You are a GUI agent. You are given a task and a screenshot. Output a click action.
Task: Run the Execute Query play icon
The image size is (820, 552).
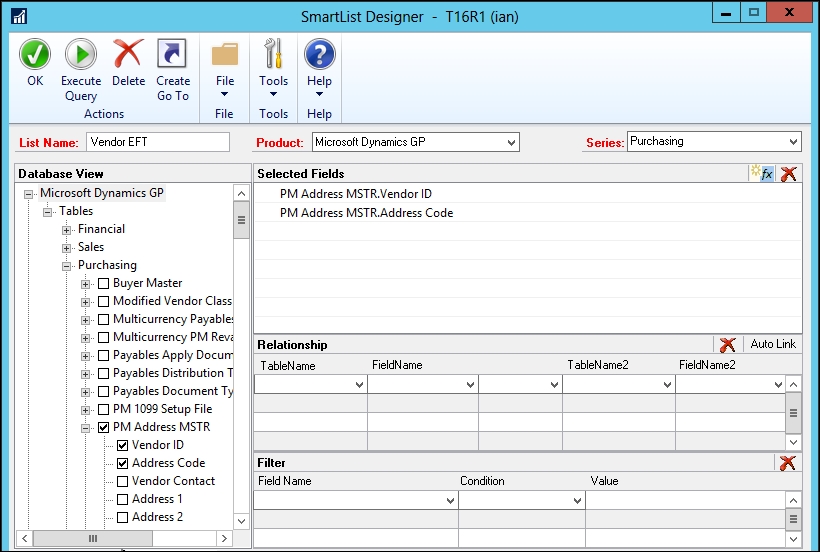coord(81,54)
